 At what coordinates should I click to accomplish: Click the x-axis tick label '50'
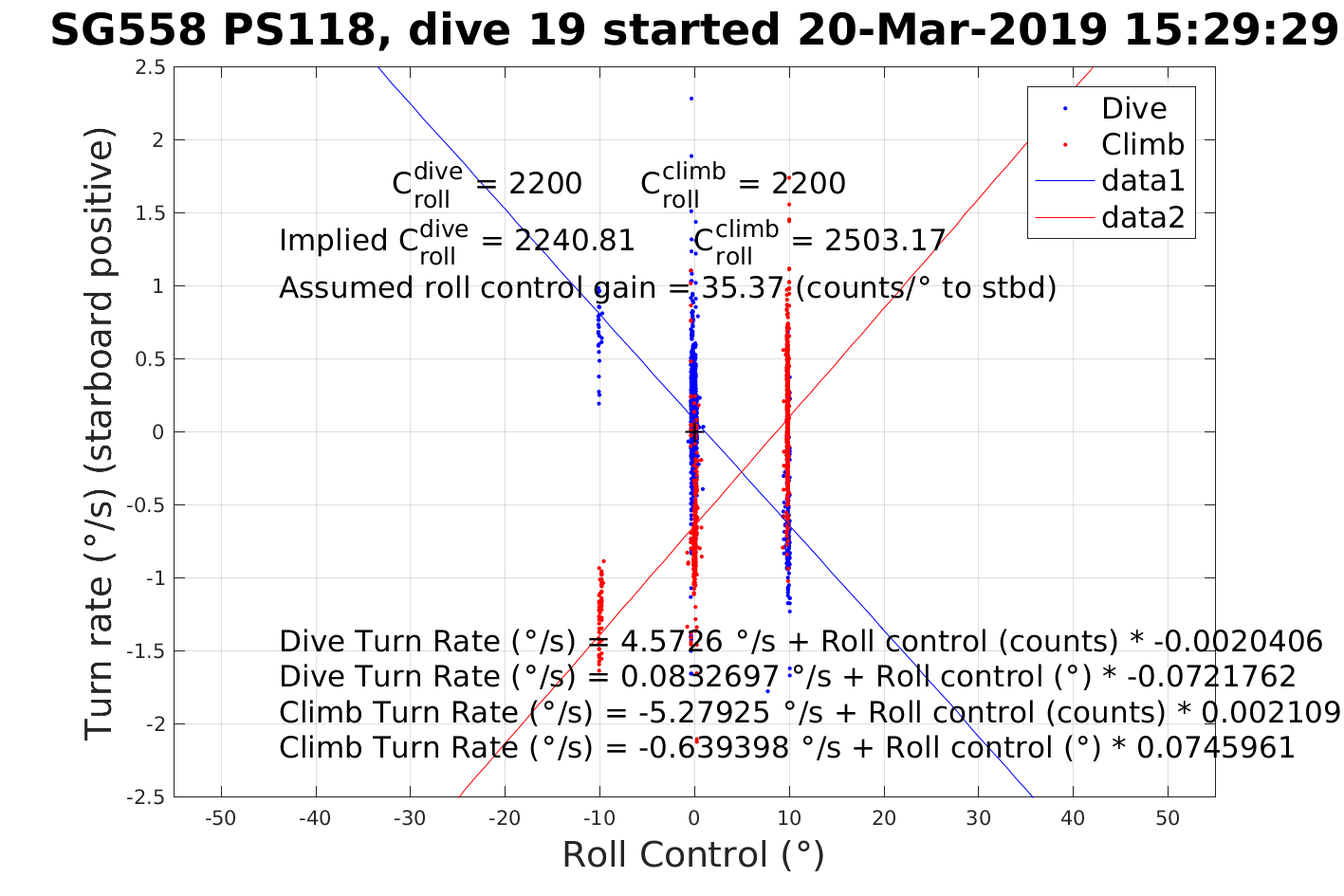(x=1168, y=818)
